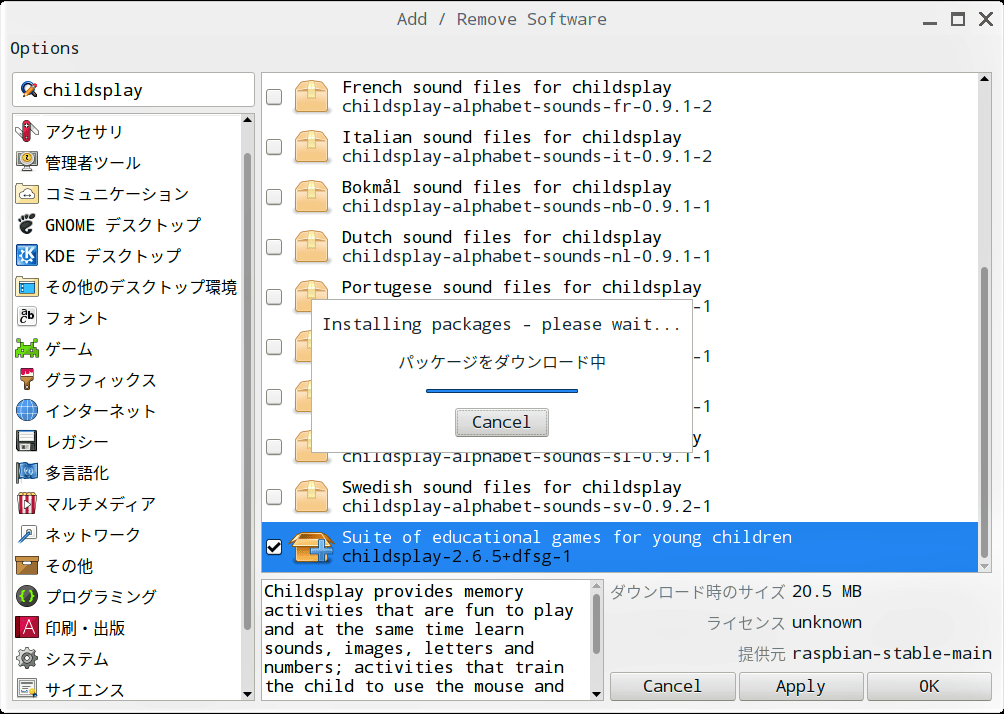
Task: Select the プログラミング category
Action: [x=128, y=596]
